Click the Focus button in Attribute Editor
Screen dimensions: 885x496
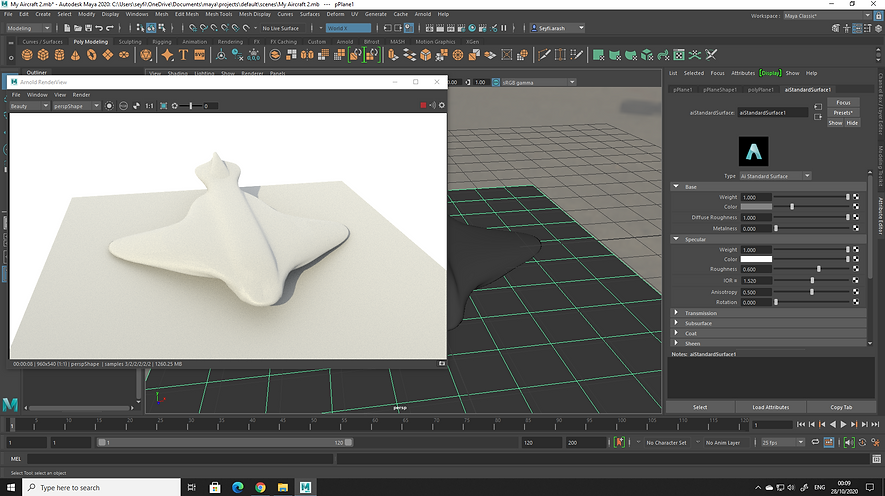[x=843, y=103]
